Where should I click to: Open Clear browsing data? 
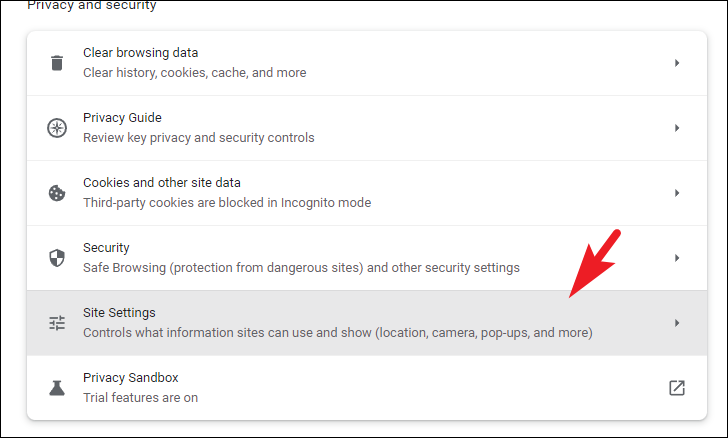click(367, 63)
